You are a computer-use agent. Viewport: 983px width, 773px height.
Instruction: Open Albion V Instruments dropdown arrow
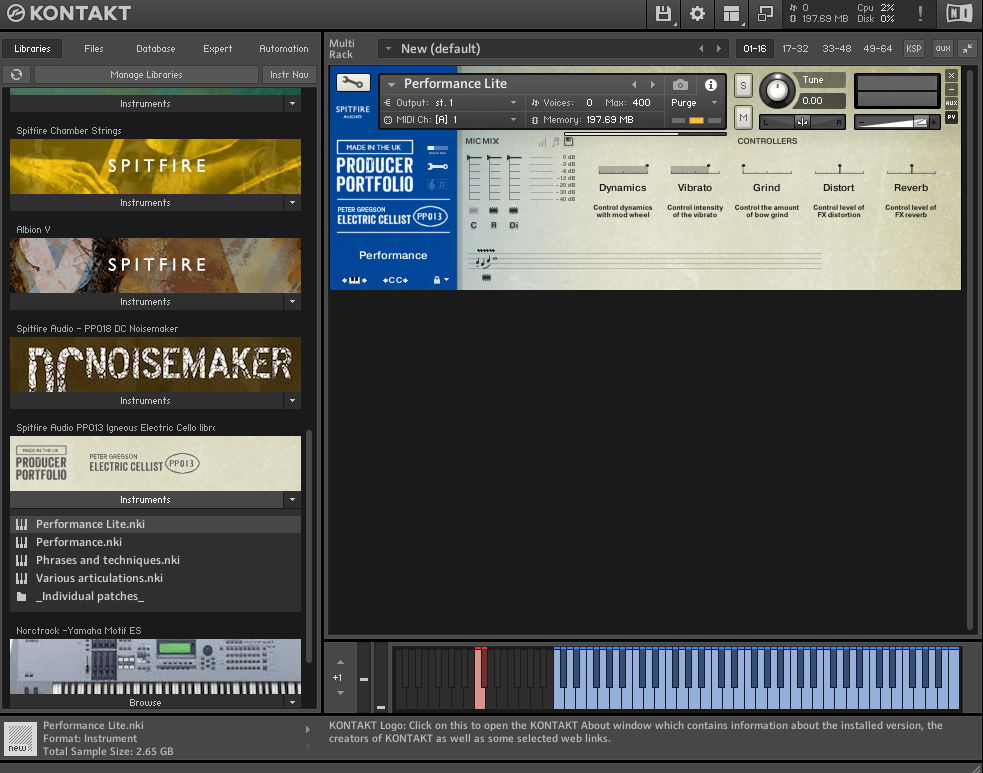[292, 302]
